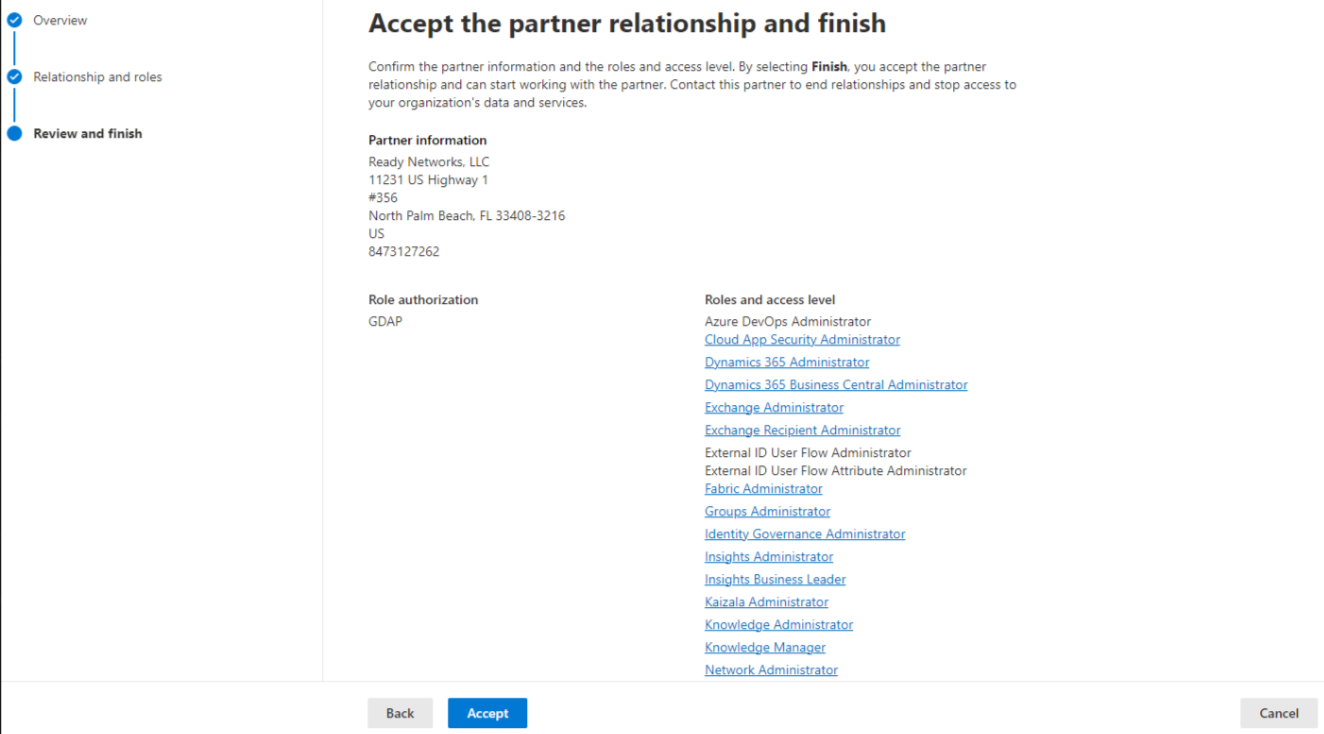Open the Fabric Administrator role link
The image size is (1324, 734).
coord(763,489)
